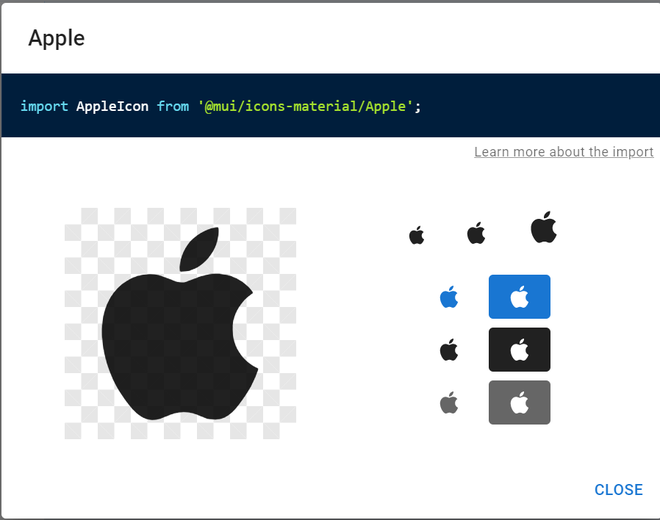Click the 'import' keyword in the code block
Viewport: 660px width, 520px height.
tap(44, 106)
